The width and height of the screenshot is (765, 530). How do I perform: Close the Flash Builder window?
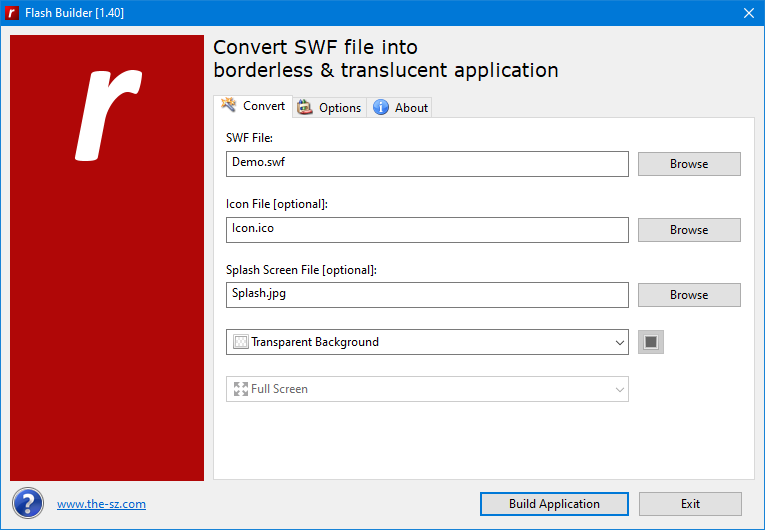coord(749,13)
